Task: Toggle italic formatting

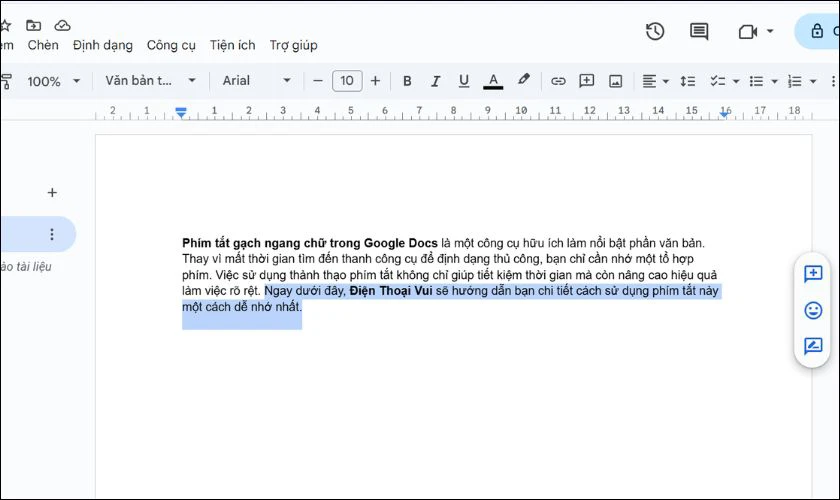Action: [436, 81]
